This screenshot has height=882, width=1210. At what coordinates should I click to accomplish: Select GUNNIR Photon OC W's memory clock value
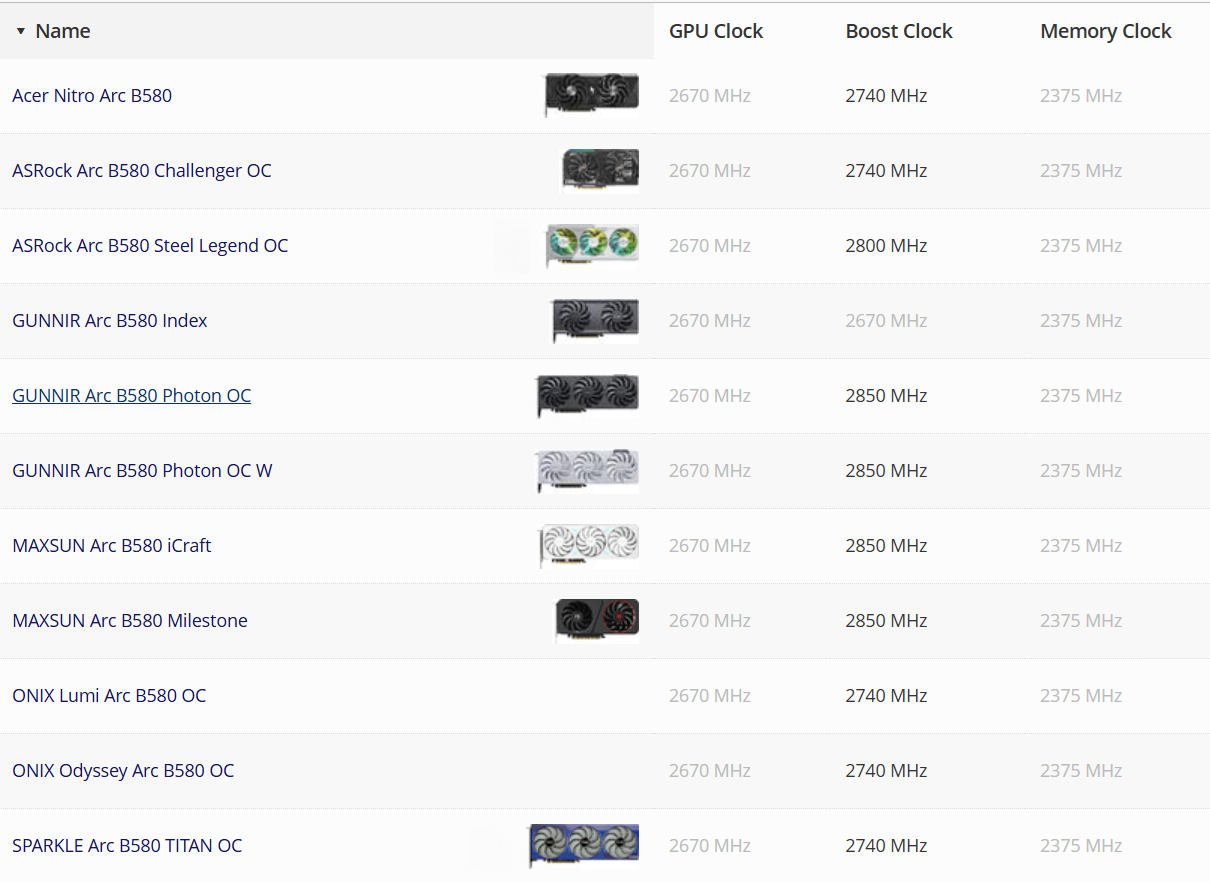tap(1081, 471)
